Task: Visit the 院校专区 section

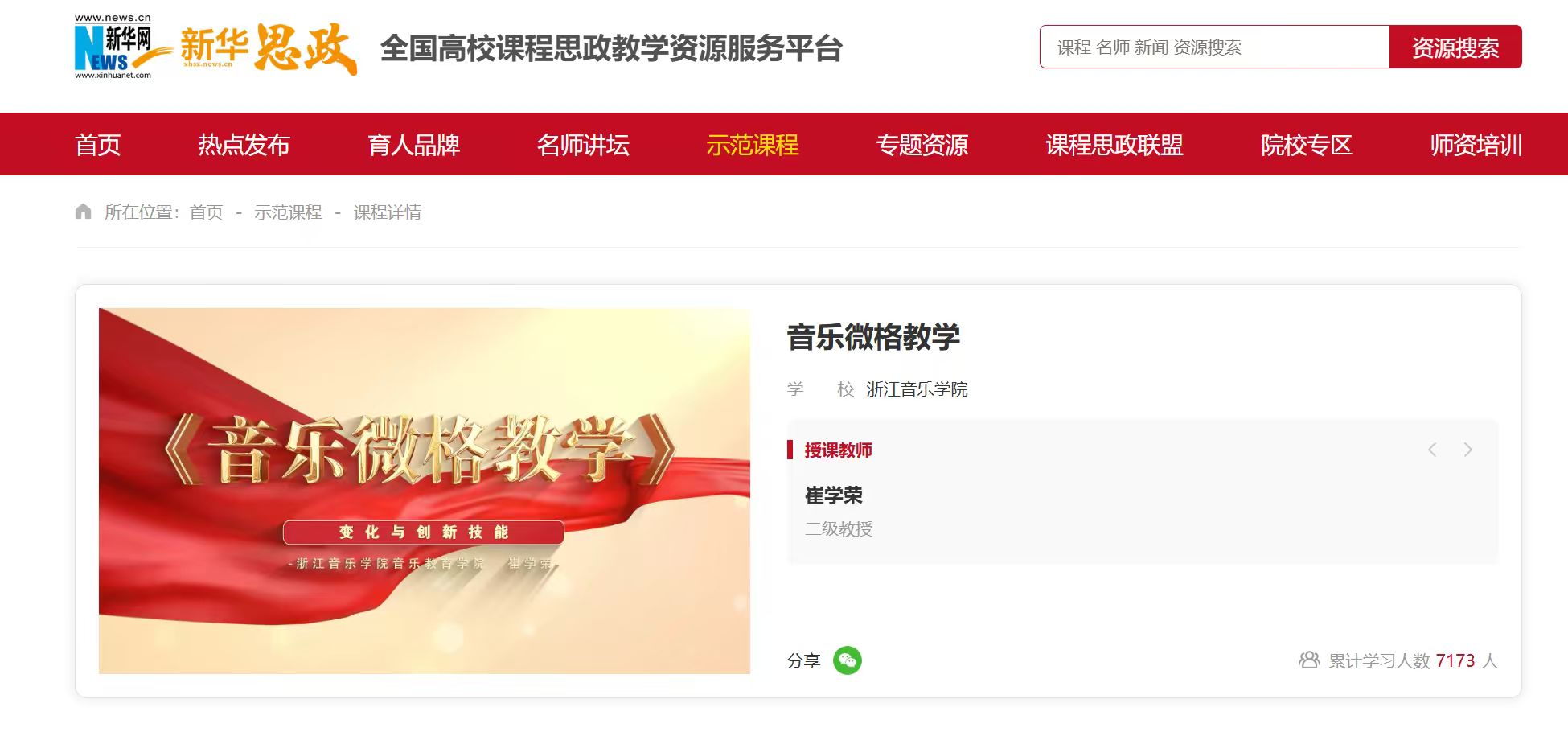Action: tap(1307, 145)
